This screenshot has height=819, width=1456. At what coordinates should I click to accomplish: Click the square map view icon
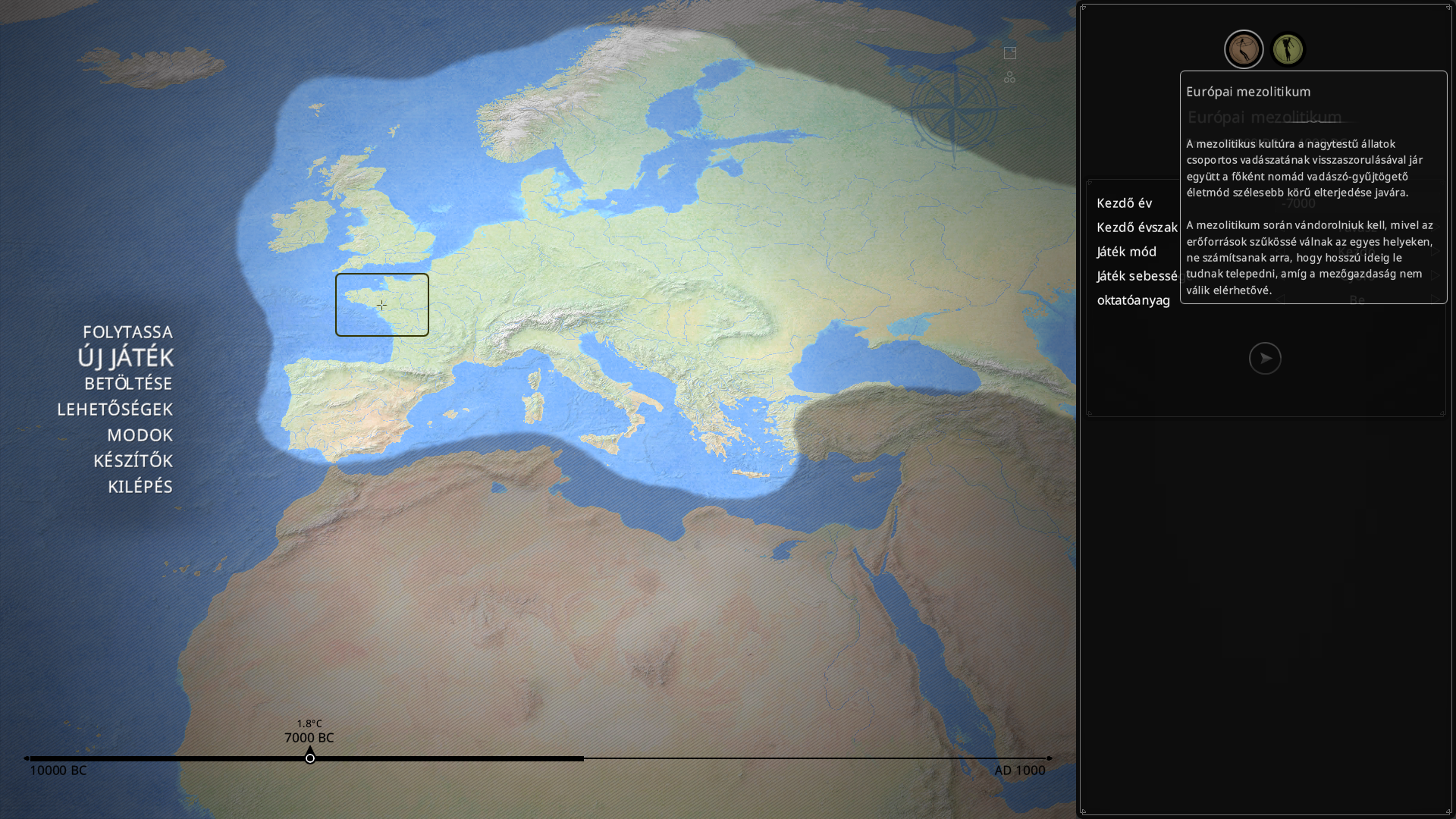(x=1010, y=53)
